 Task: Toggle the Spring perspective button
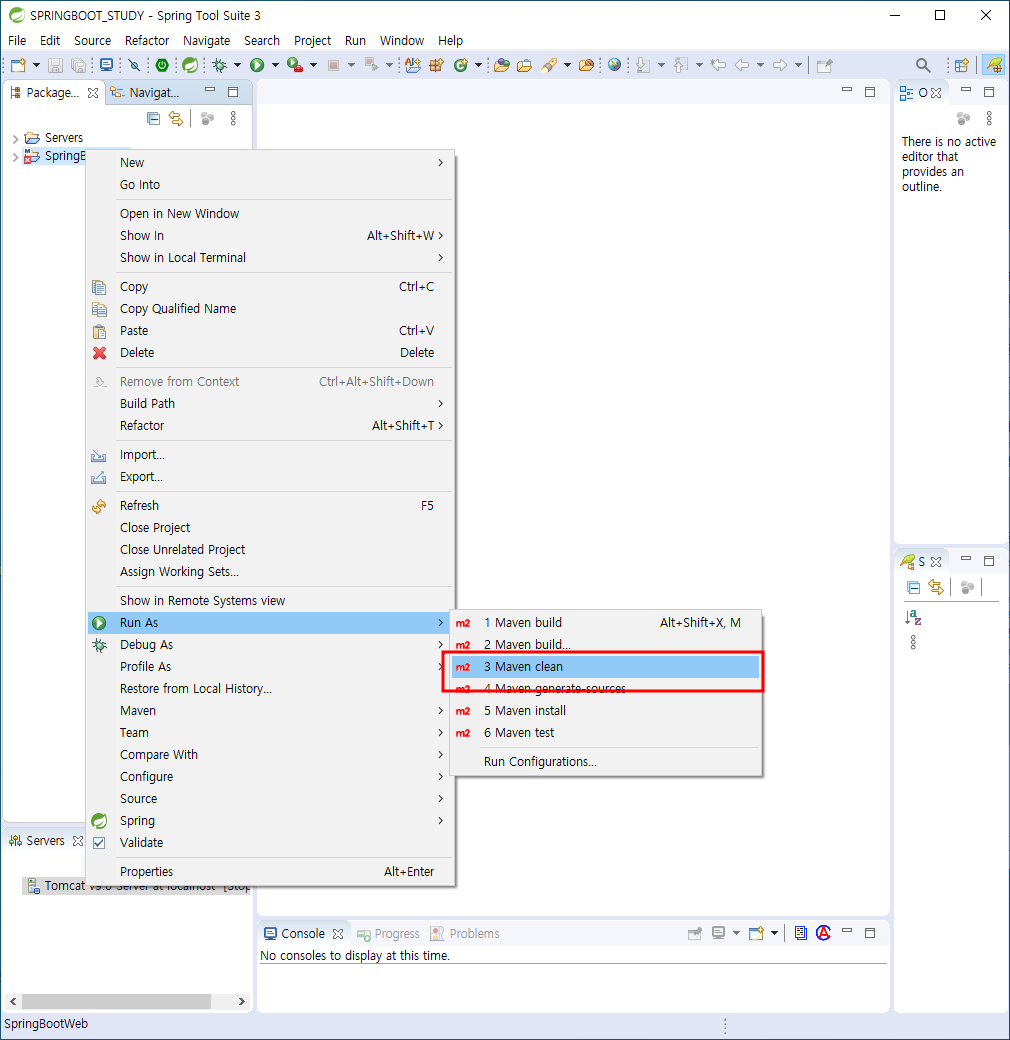(993, 65)
